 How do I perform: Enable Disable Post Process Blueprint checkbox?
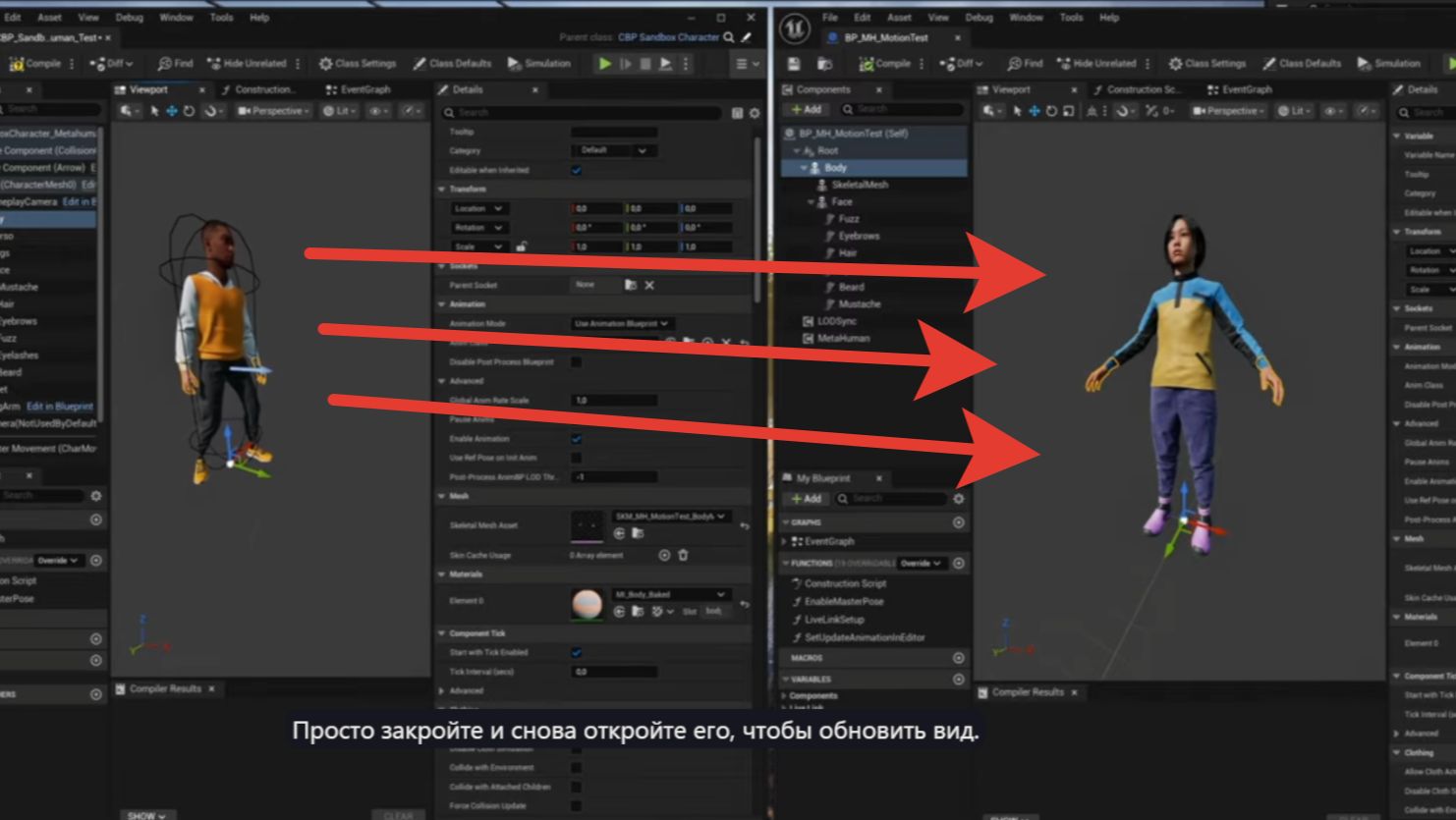(x=577, y=362)
